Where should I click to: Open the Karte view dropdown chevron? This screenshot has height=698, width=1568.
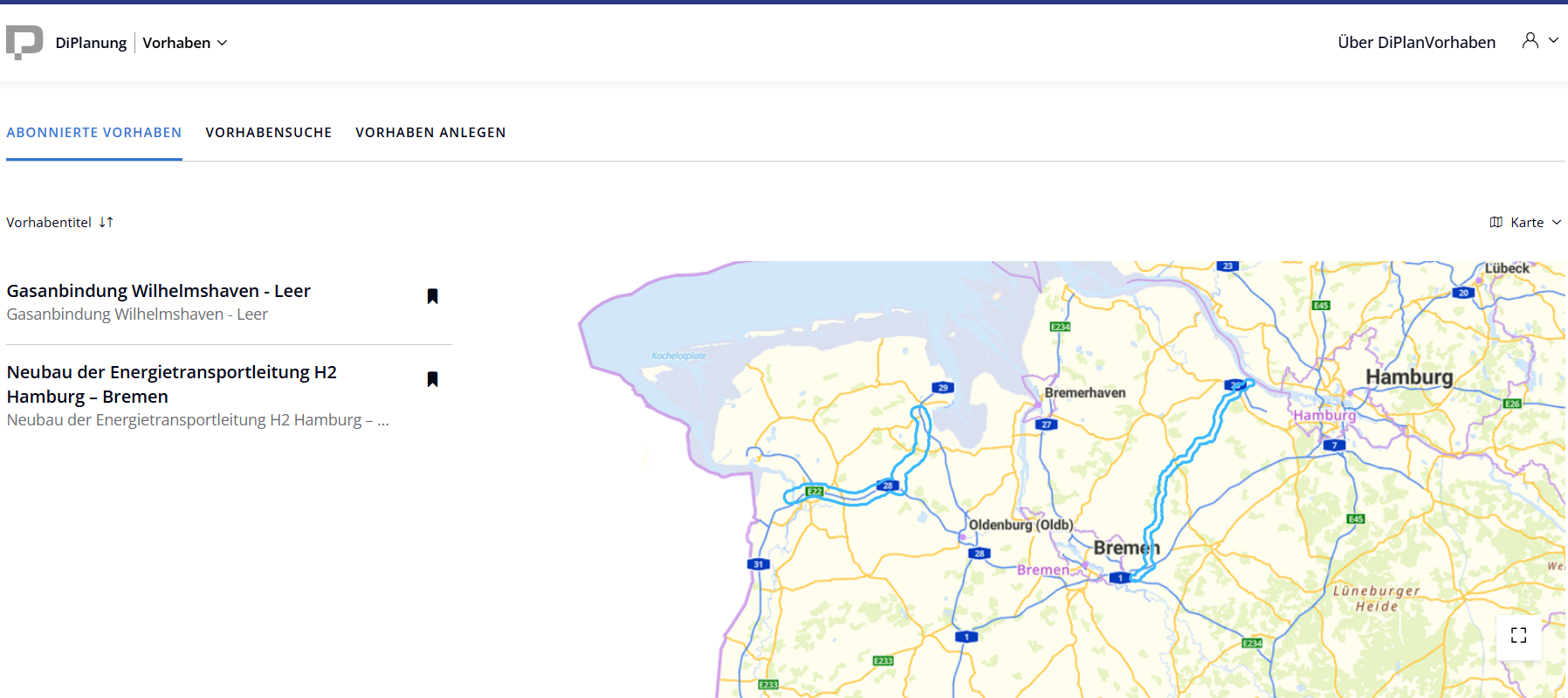pyautogui.click(x=1557, y=223)
